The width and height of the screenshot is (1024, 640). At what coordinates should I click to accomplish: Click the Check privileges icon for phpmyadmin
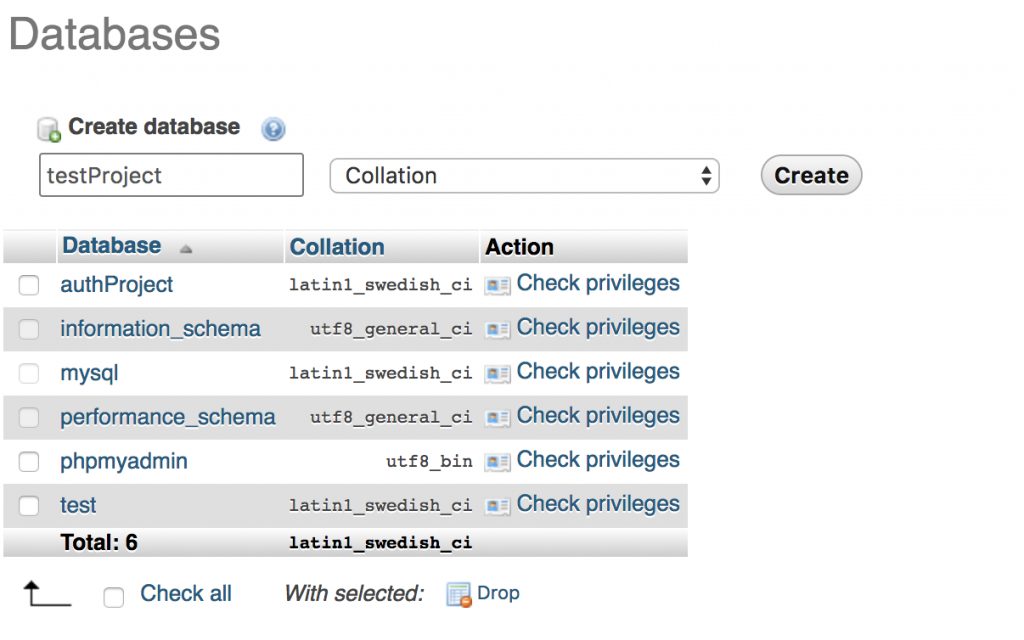(497, 461)
